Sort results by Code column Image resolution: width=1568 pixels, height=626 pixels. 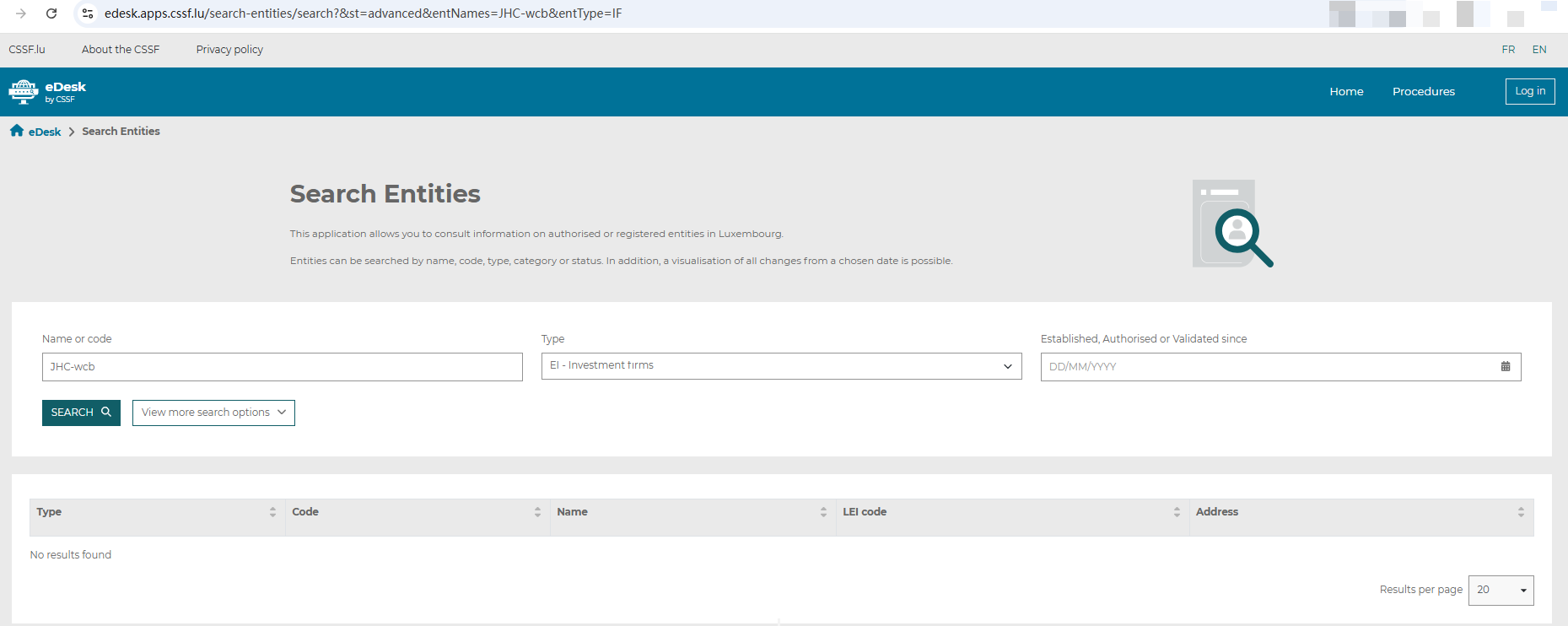click(x=537, y=512)
